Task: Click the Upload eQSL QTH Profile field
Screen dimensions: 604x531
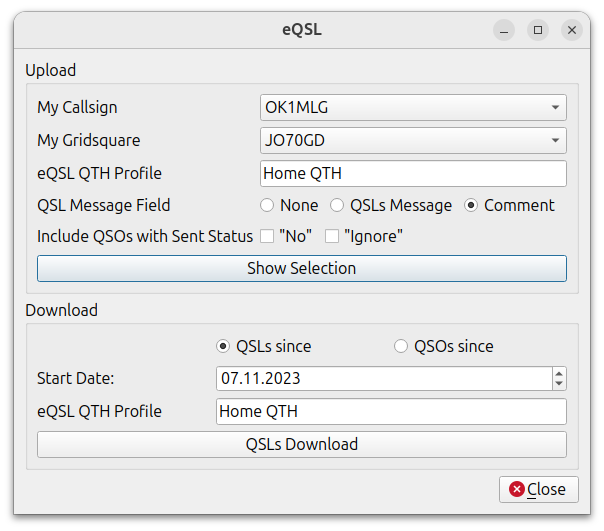Action: [x=412, y=173]
